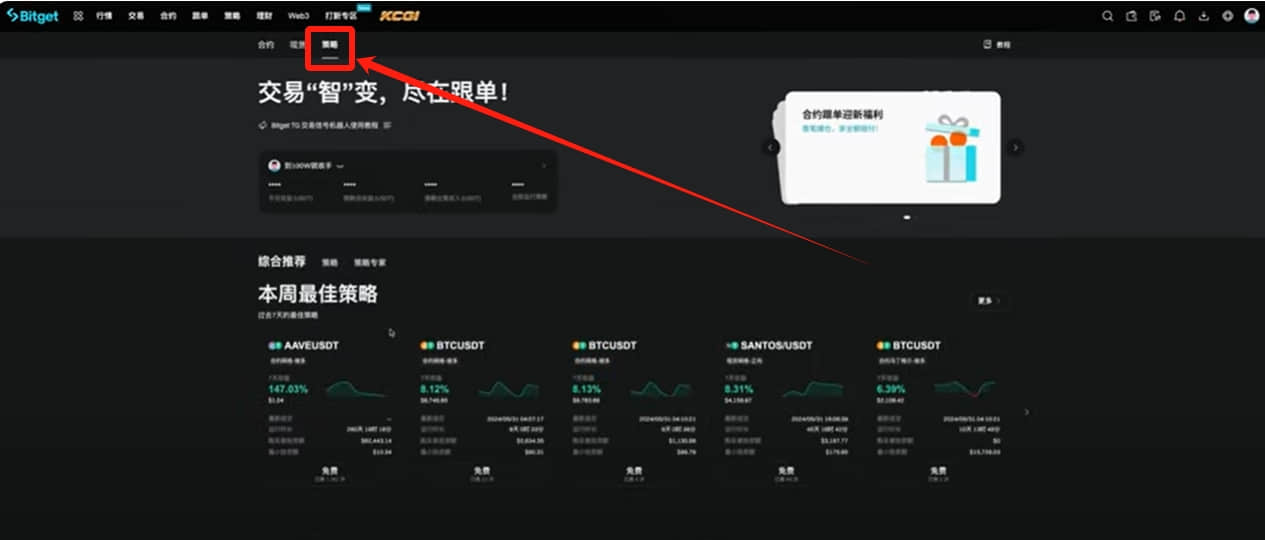This screenshot has width=1265, height=540.
Task: Click the banner carousel indicator dot
Action: pyautogui.click(x=907, y=217)
